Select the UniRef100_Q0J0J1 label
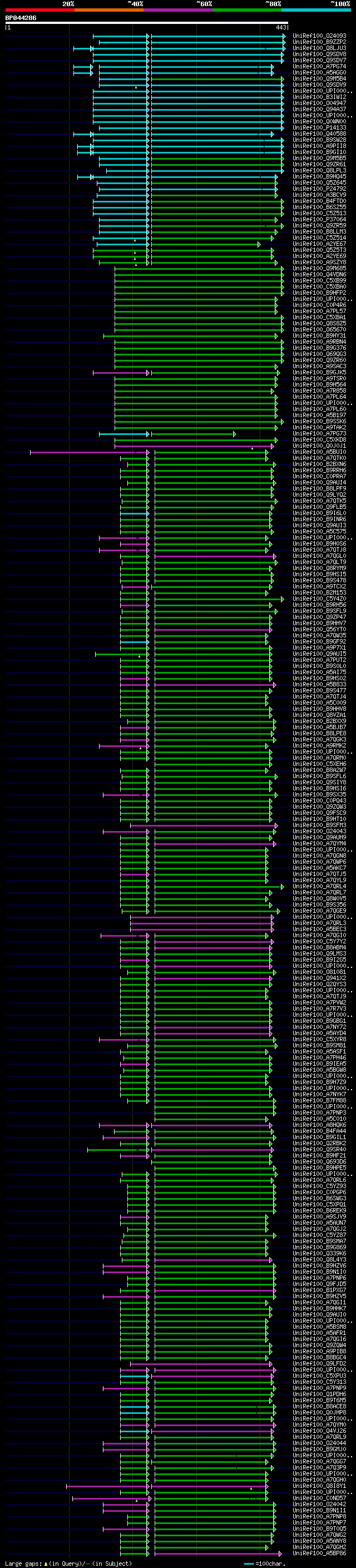 coord(319,446)
